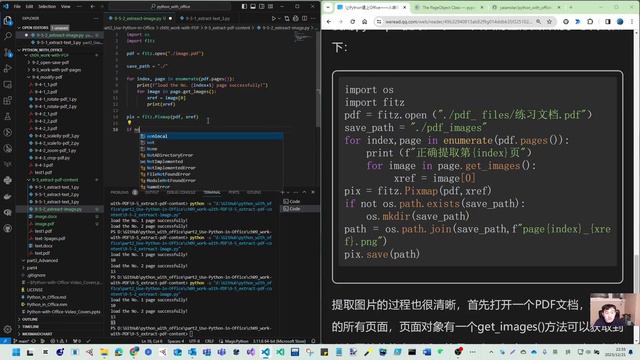Bookmark this page with the star icon

tap(549, 22)
